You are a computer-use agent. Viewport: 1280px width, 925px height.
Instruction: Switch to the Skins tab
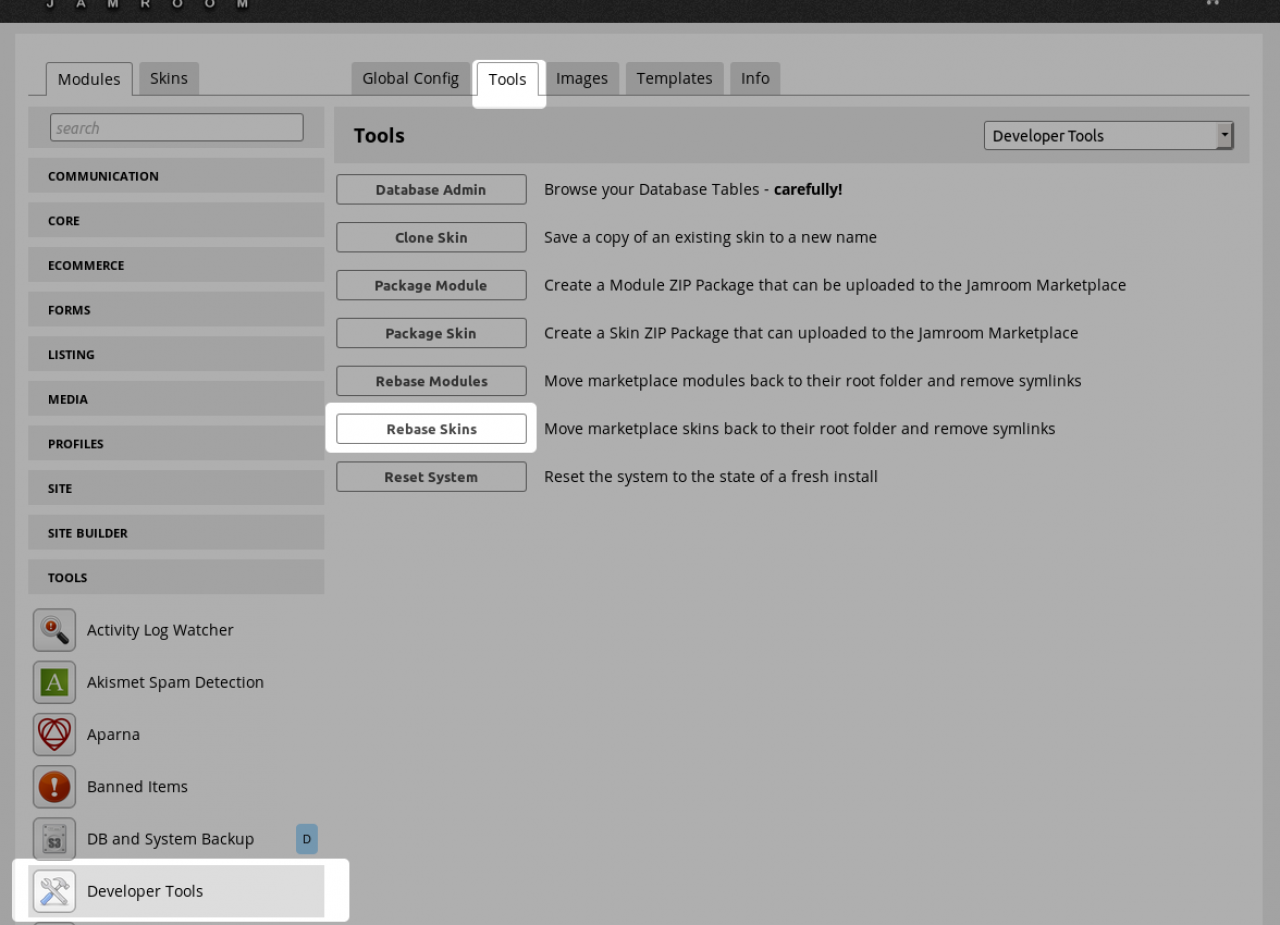point(169,78)
